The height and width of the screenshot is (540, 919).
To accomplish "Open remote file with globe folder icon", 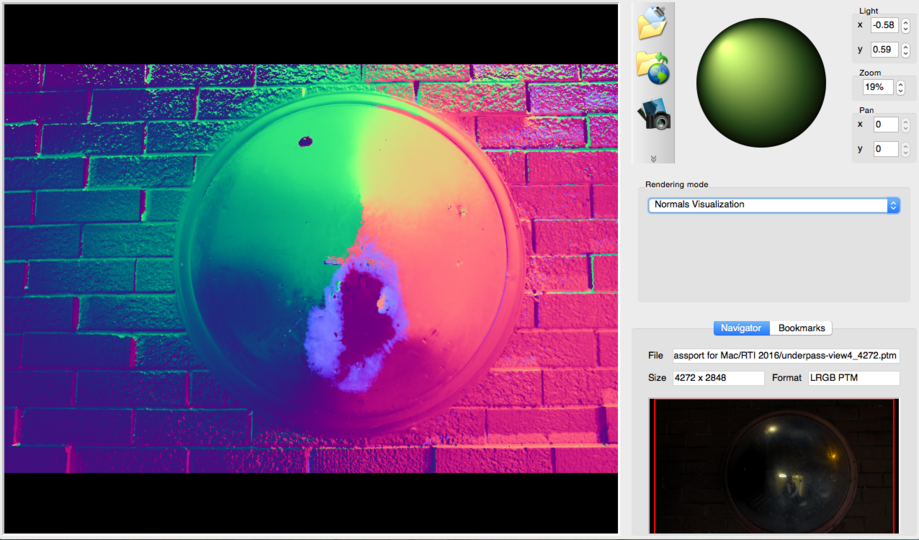I will 652,68.
